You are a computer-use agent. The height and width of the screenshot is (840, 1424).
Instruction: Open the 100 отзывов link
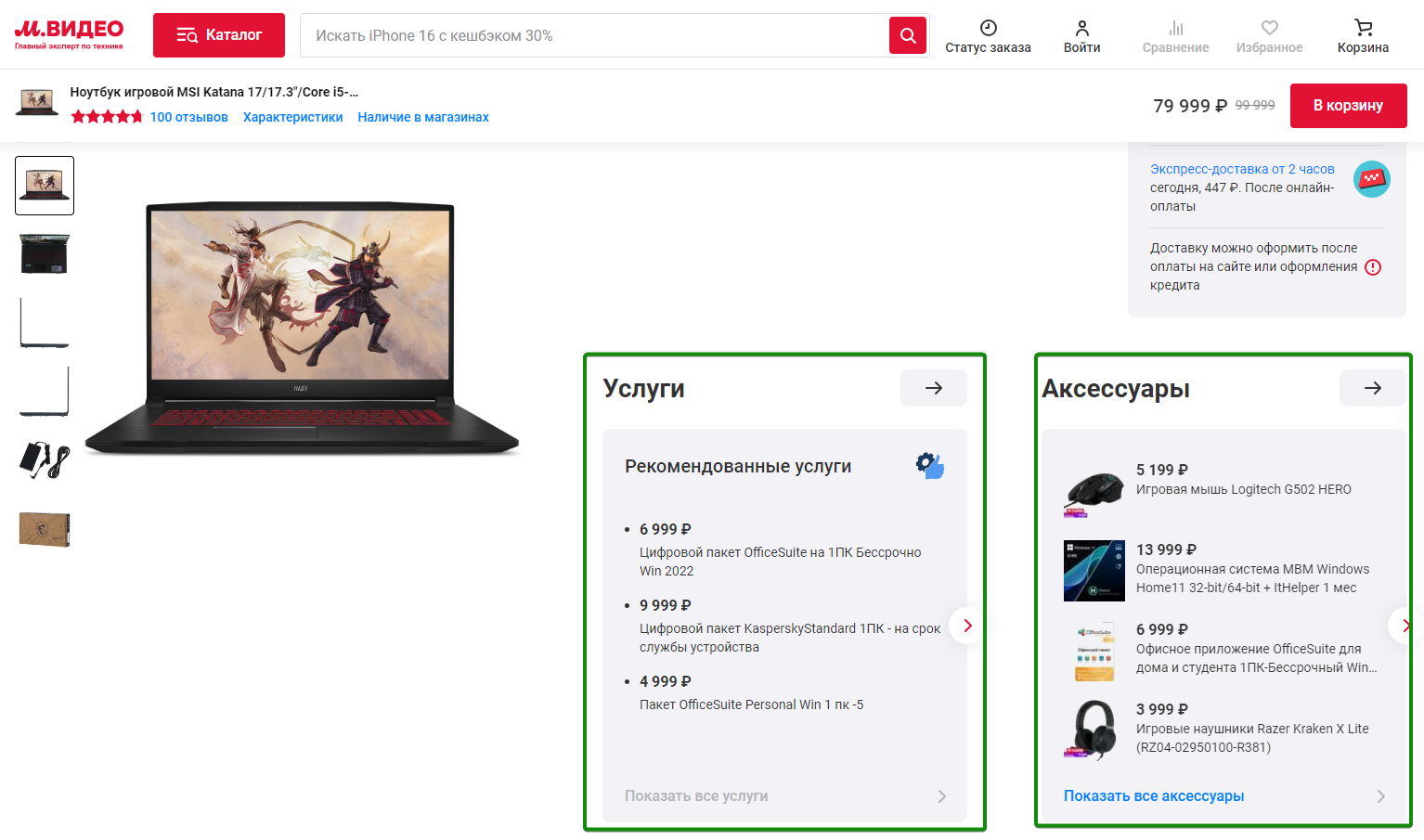pos(189,117)
